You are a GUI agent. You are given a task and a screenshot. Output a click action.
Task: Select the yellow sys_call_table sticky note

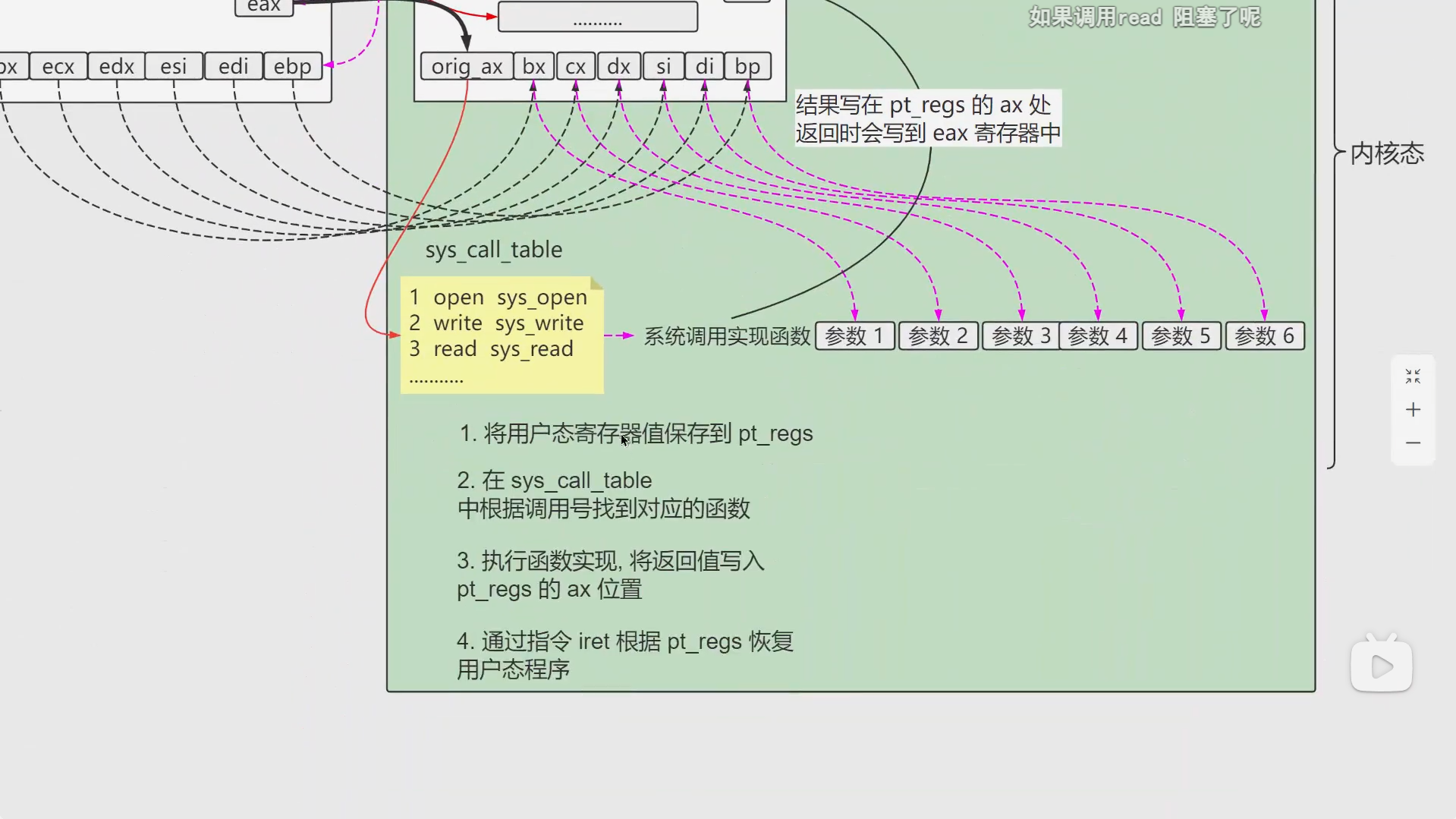pos(502,335)
